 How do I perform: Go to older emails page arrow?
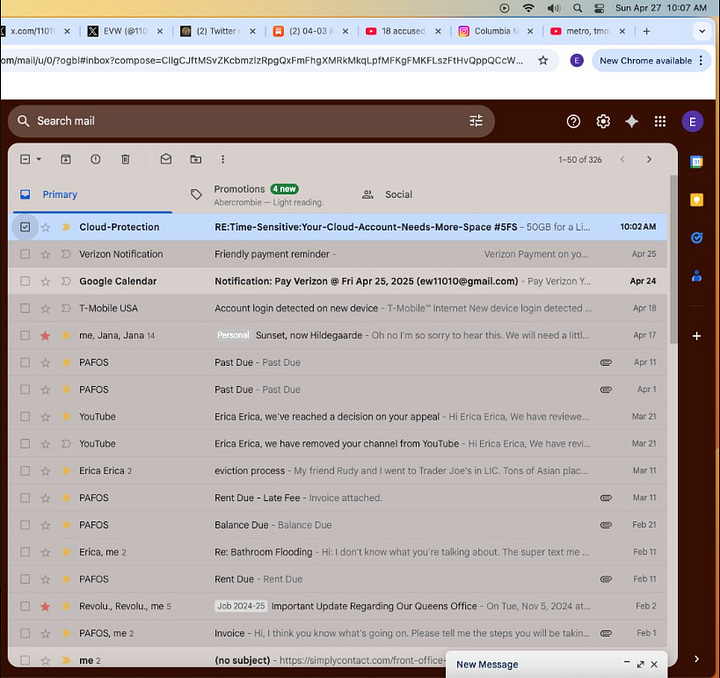click(x=649, y=159)
